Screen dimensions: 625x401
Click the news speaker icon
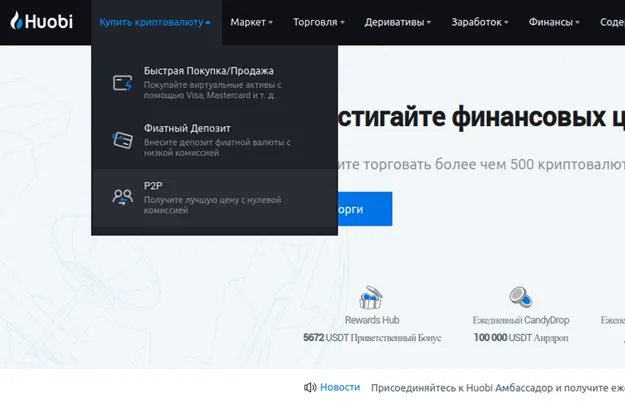pos(310,387)
